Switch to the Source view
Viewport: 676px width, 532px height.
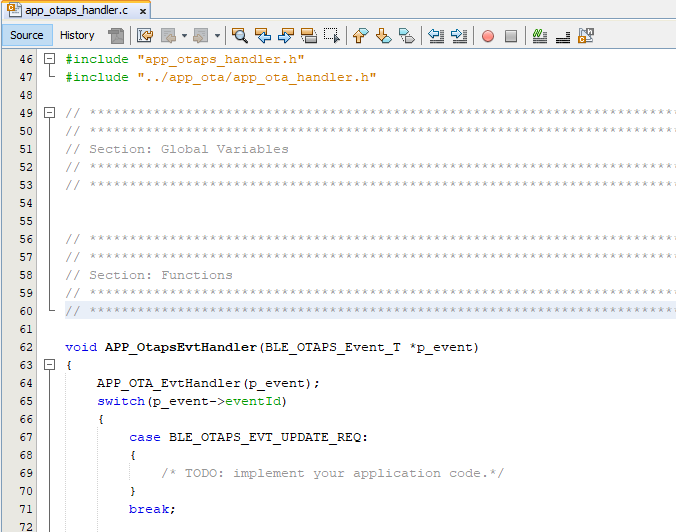point(27,35)
